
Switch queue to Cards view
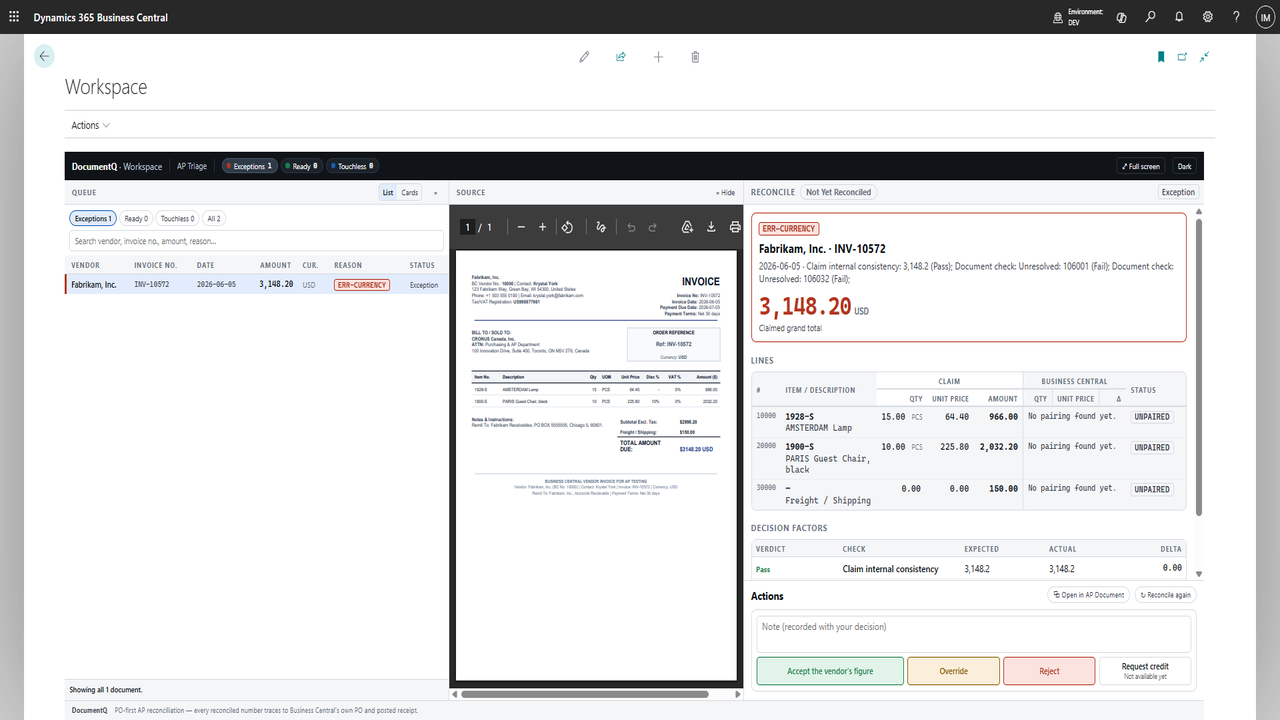[410, 192]
